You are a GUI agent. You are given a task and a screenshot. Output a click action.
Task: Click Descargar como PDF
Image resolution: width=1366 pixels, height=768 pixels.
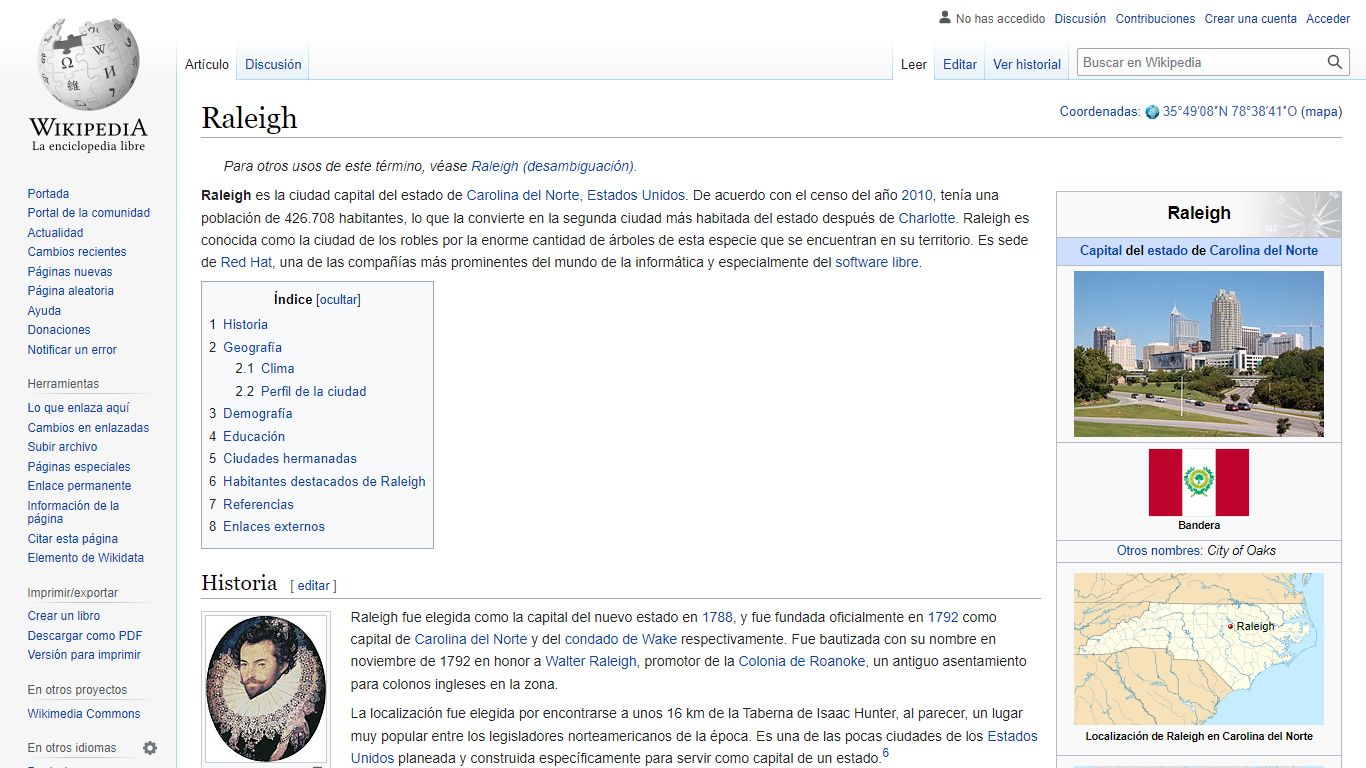[85, 636]
